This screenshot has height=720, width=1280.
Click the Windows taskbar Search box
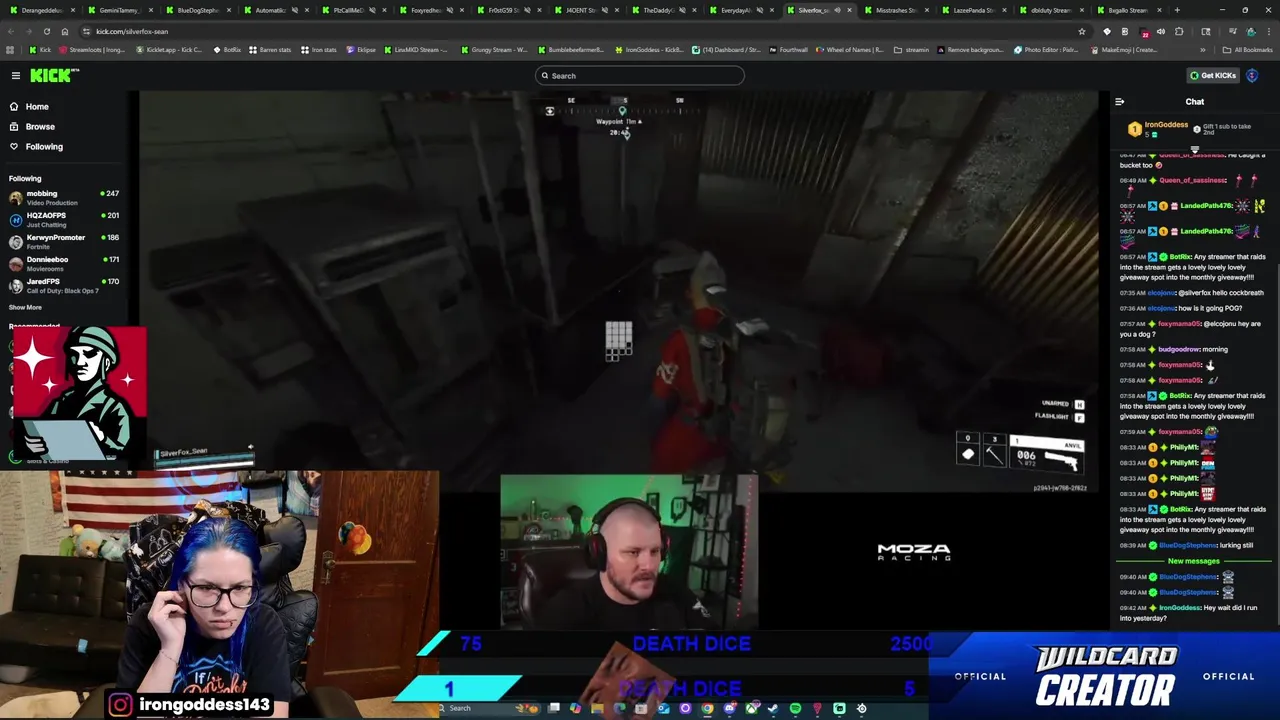point(486,708)
